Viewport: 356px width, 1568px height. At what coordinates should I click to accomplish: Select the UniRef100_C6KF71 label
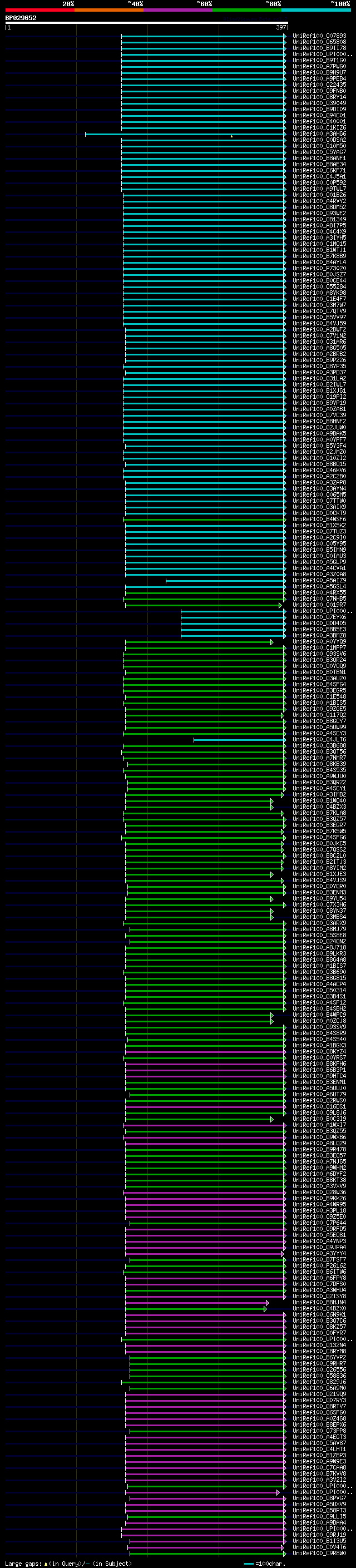pos(319,170)
